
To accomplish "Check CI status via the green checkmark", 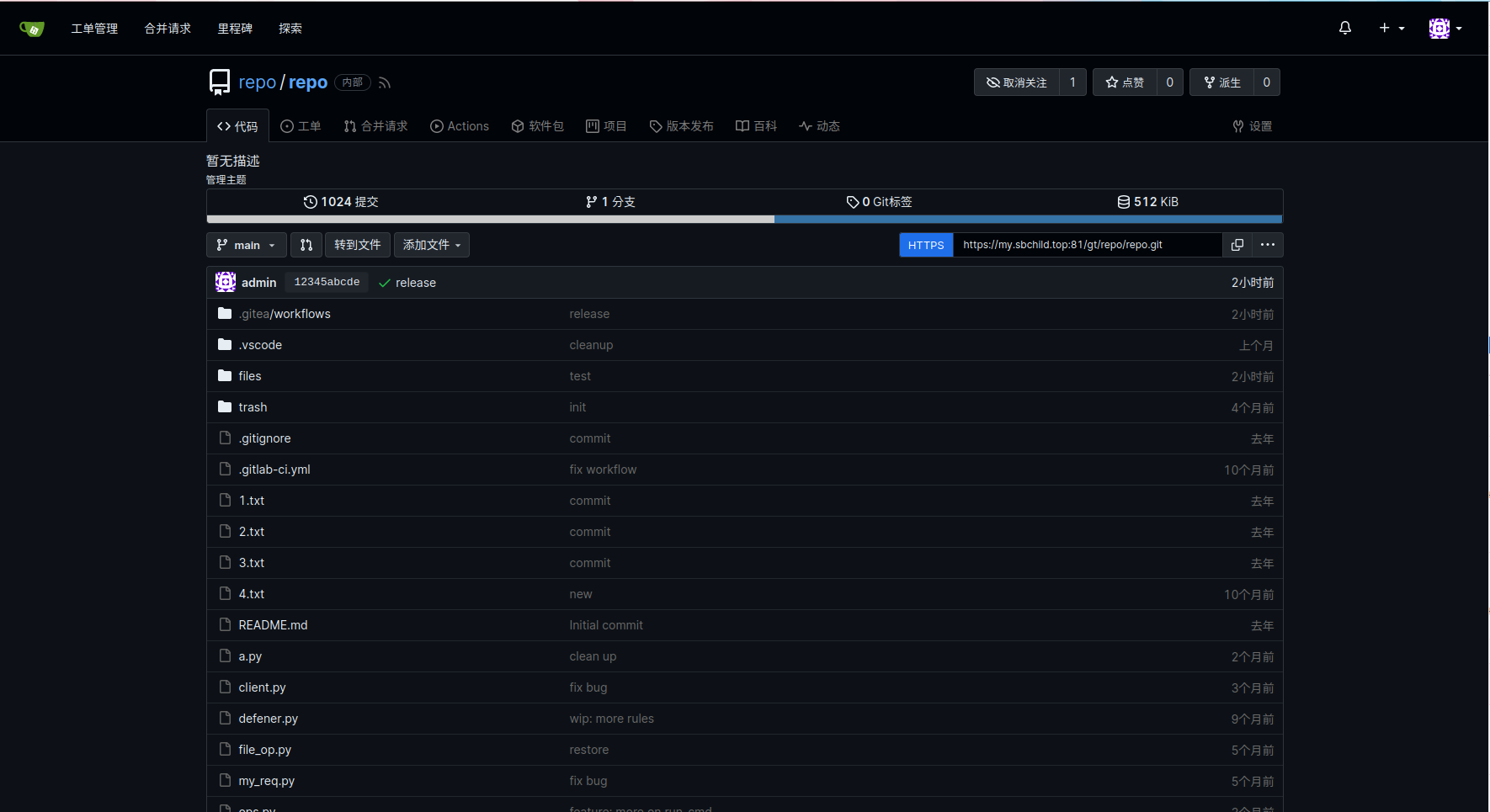I will (x=385, y=283).
